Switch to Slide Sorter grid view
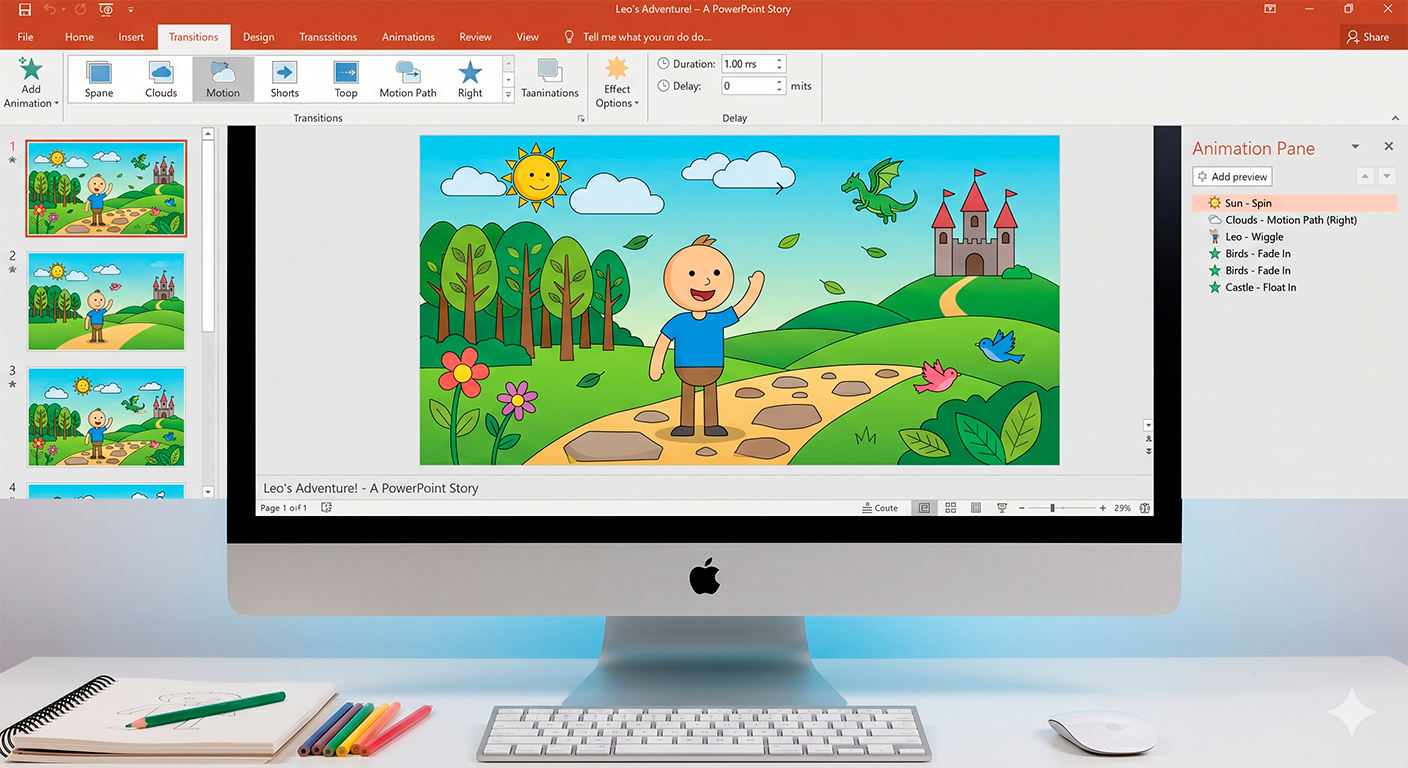 point(950,508)
